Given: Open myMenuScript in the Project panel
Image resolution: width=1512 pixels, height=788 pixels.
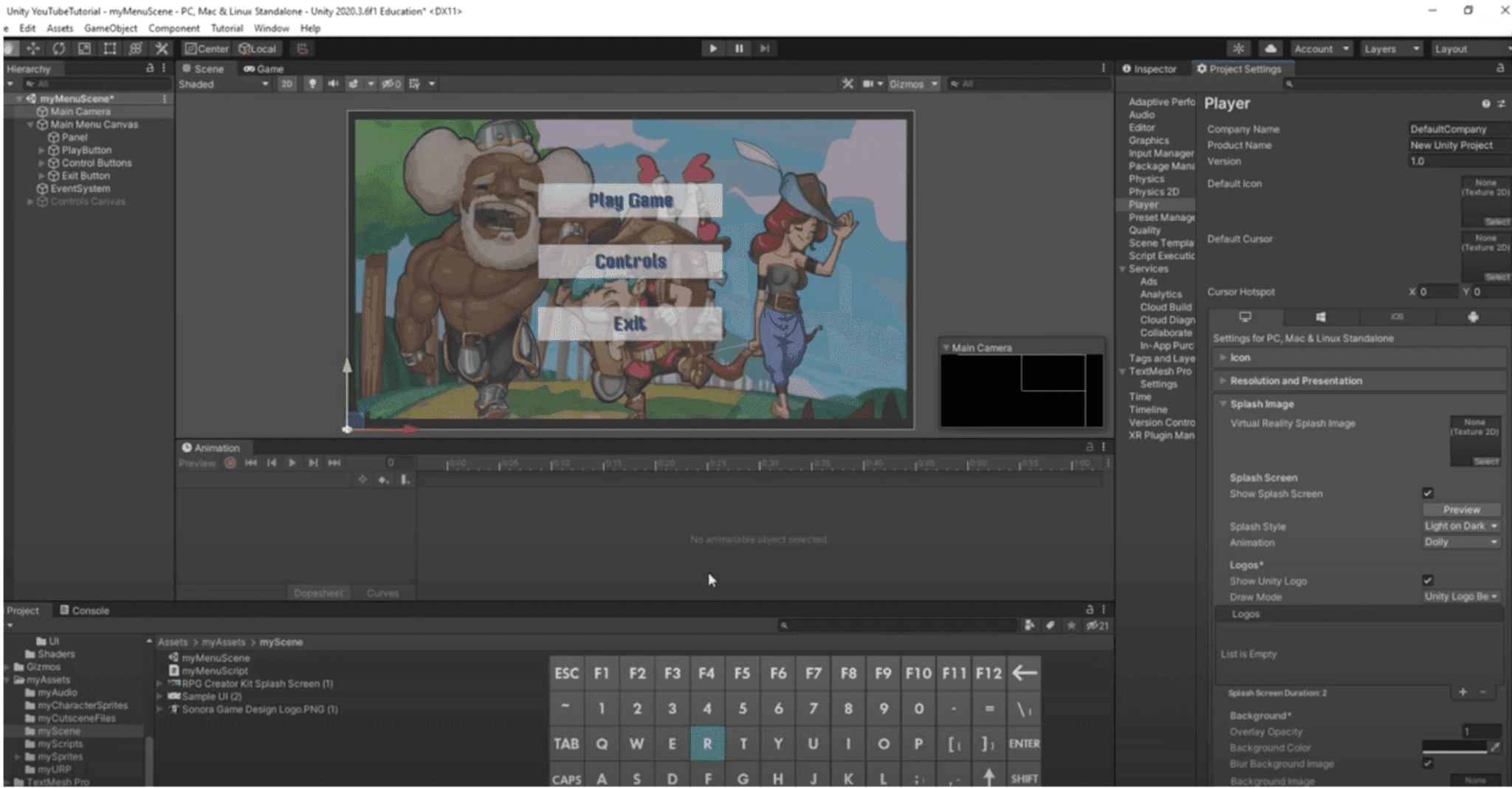Looking at the screenshot, I should coord(213,671).
